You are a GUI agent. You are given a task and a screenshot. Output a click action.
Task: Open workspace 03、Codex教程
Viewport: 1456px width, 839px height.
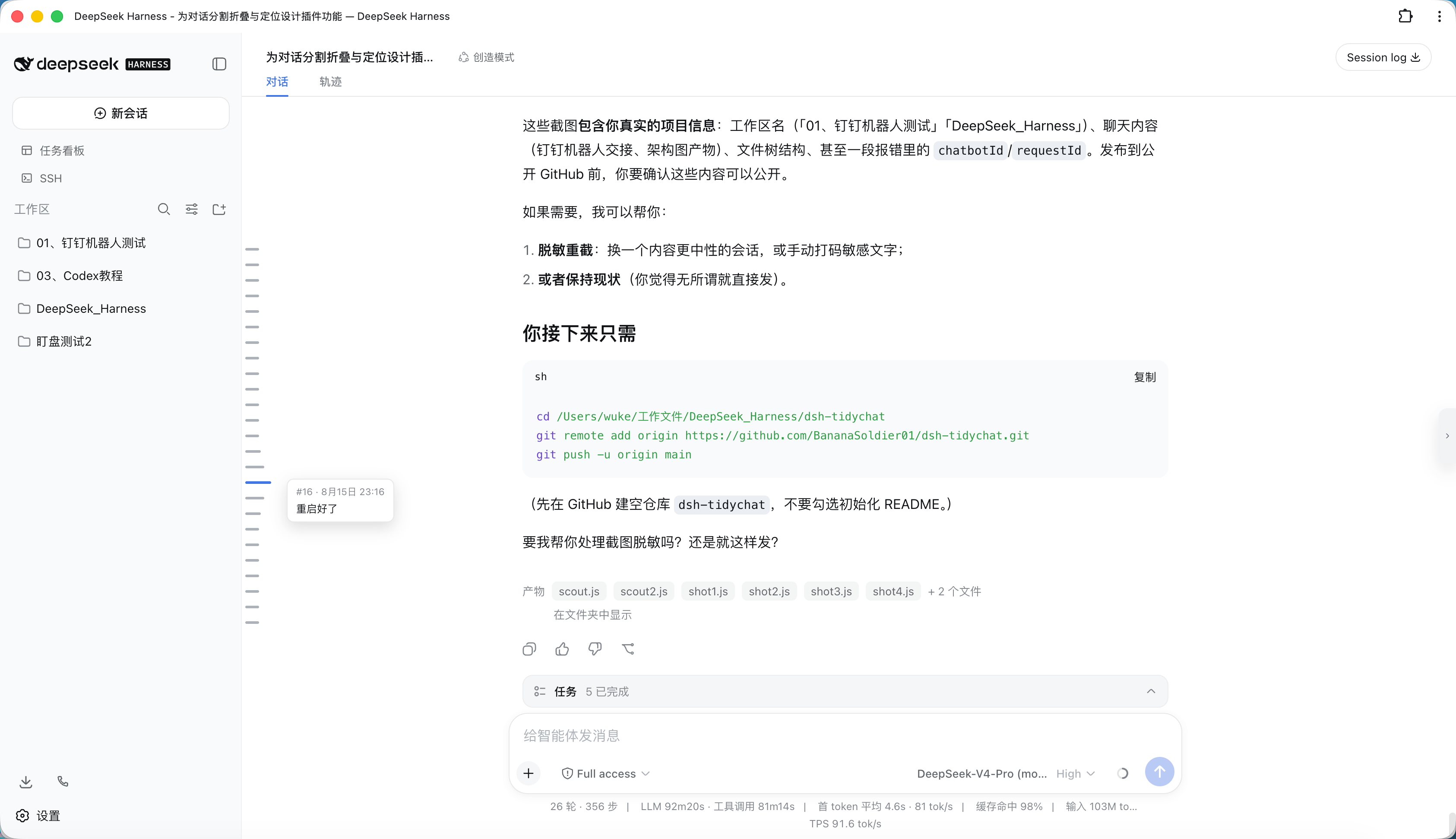[120, 276]
